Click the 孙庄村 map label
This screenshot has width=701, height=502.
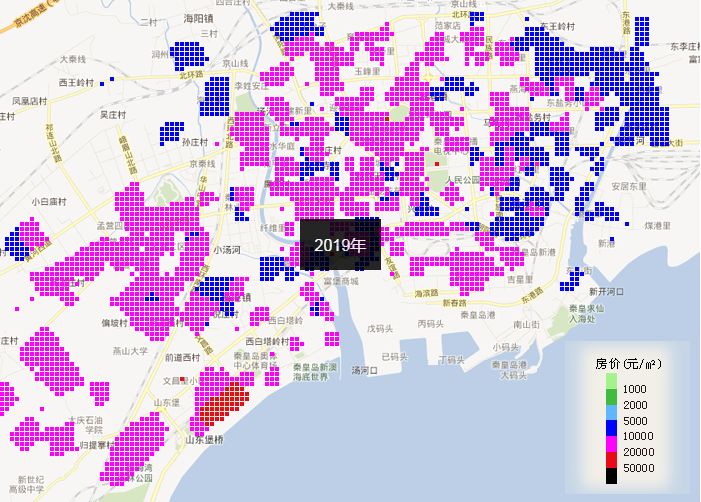[195, 142]
